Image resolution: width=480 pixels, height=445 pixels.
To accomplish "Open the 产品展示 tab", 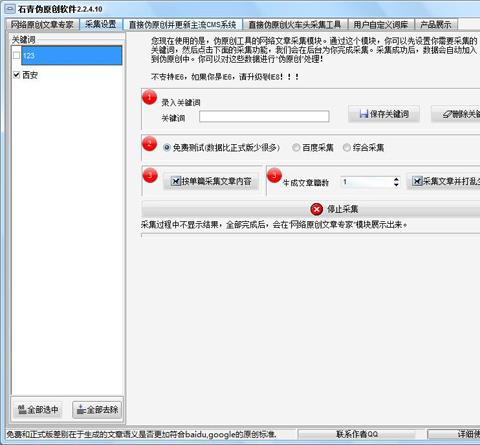I will 435,25.
